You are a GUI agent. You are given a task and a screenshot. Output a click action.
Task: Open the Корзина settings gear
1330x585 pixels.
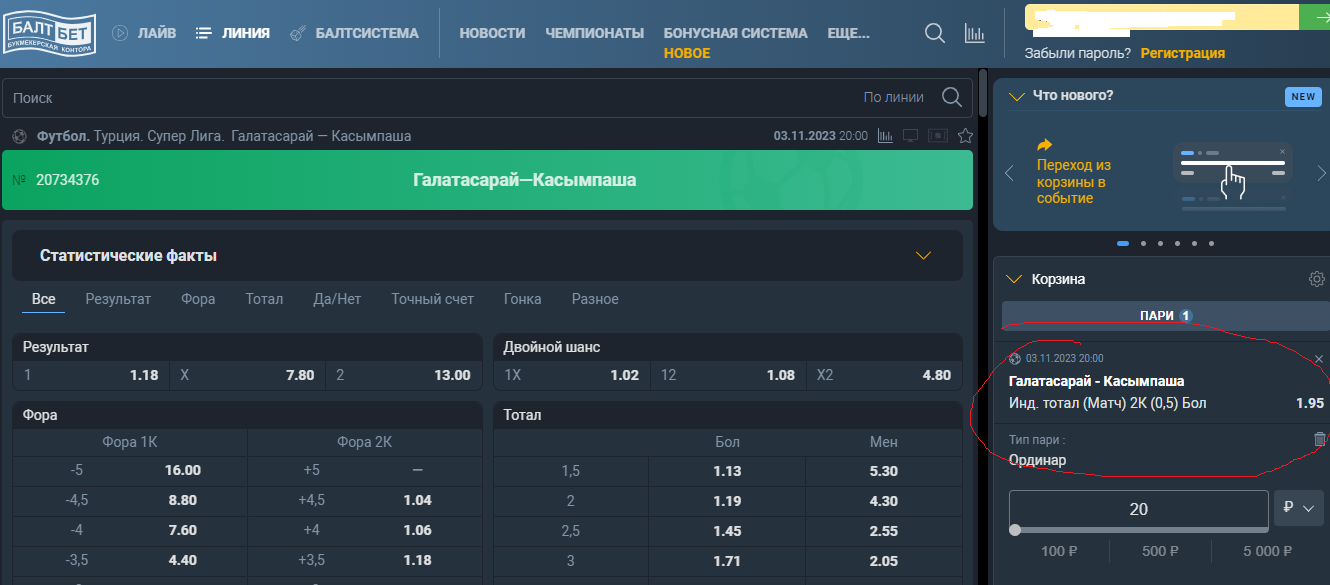click(x=1316, y=279)
